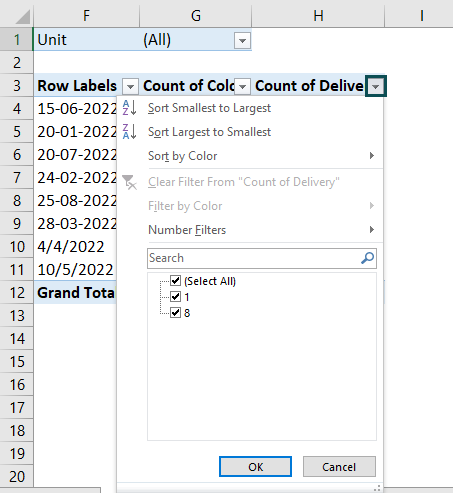Expand the Number Filters submenu arrow

(x=372, y=230)
